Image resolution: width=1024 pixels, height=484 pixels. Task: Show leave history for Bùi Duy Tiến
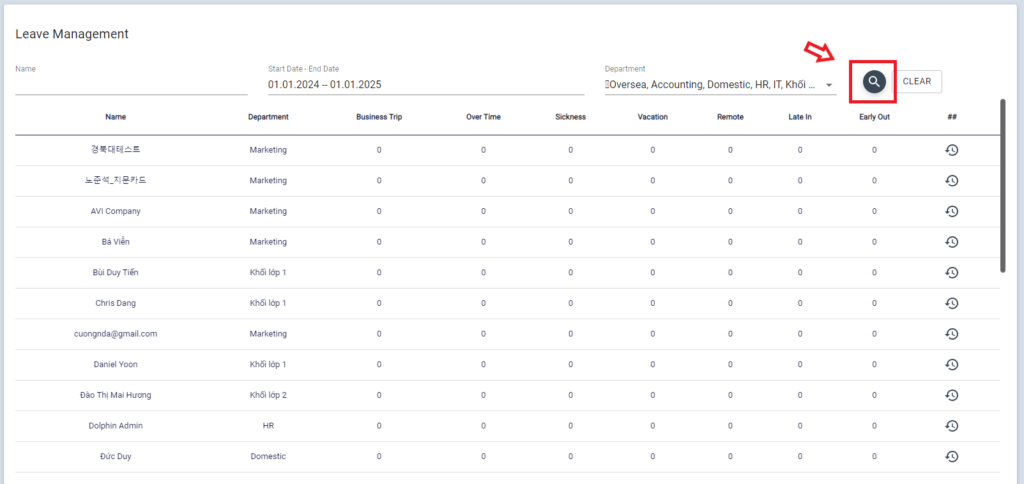pos(952,272)
